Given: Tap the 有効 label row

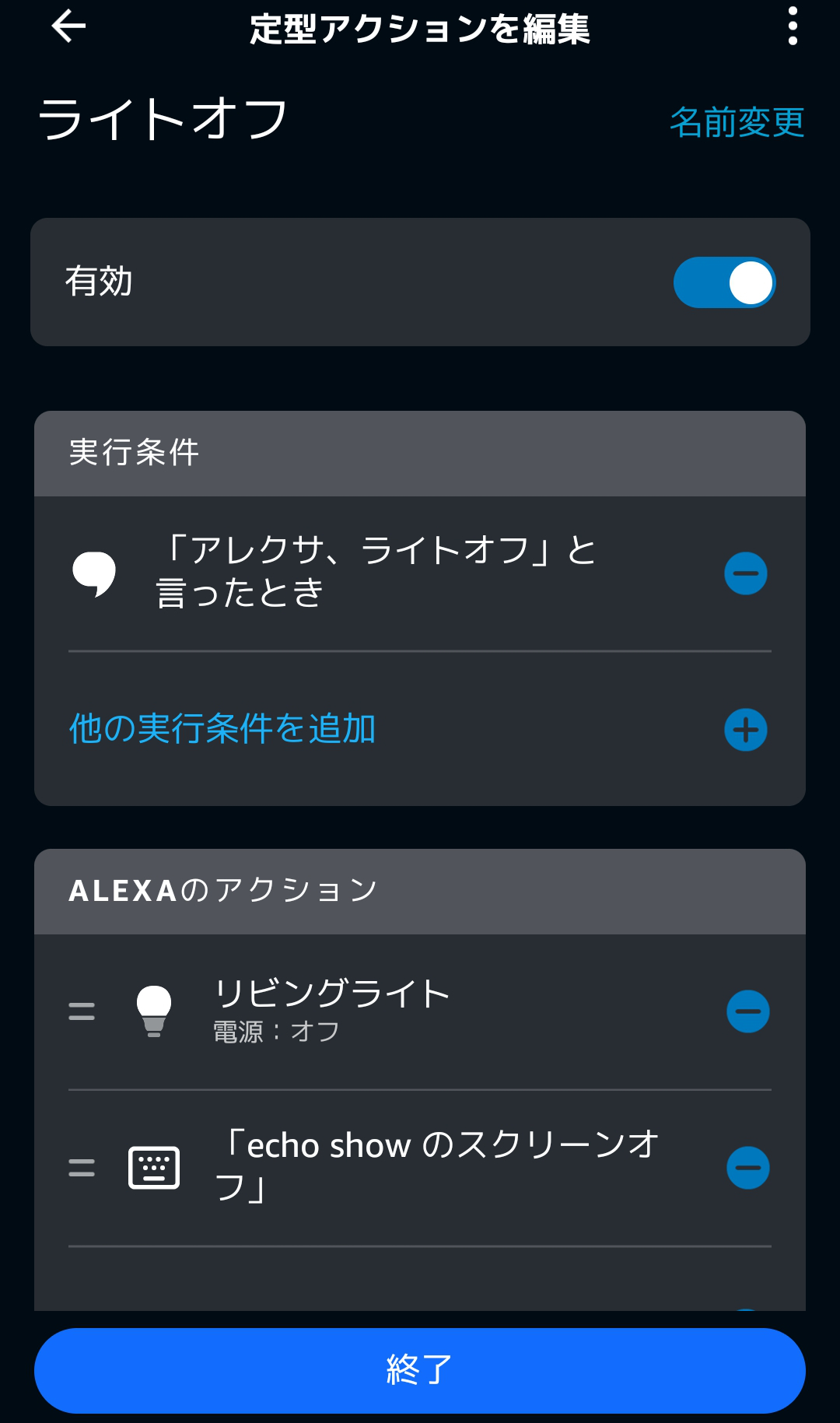Looking at the screenshot, I should pos(100,282).
